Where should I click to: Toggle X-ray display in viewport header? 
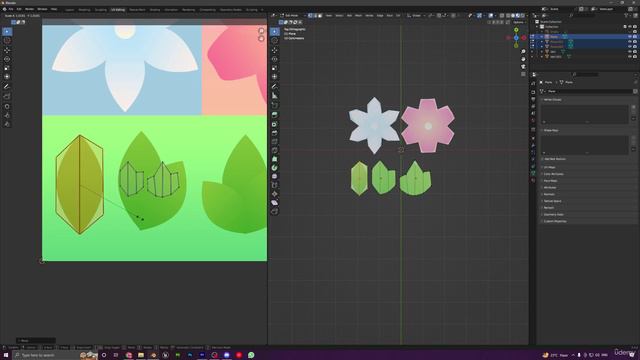(502, 16)
